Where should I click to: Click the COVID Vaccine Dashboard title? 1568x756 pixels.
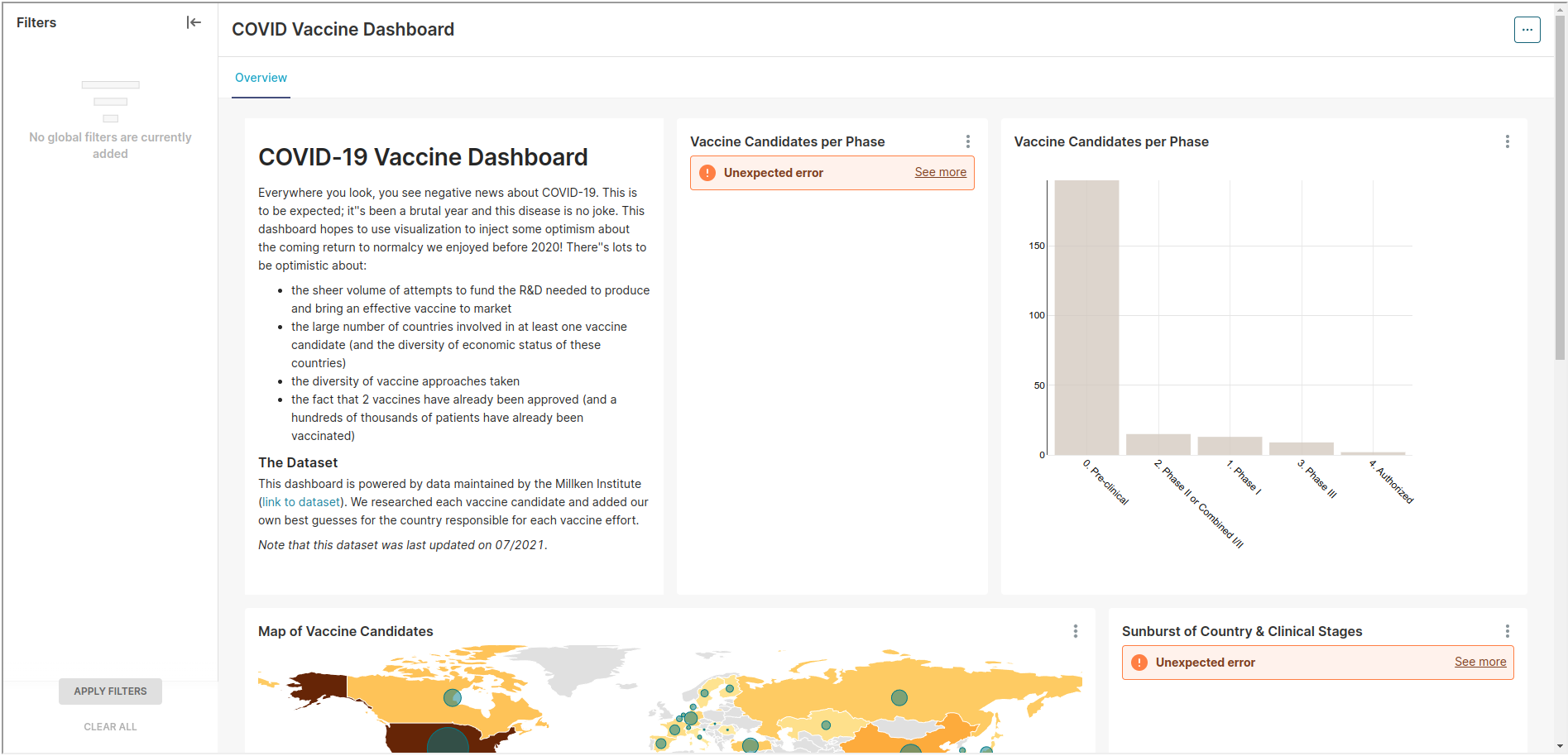coord(343,29)
